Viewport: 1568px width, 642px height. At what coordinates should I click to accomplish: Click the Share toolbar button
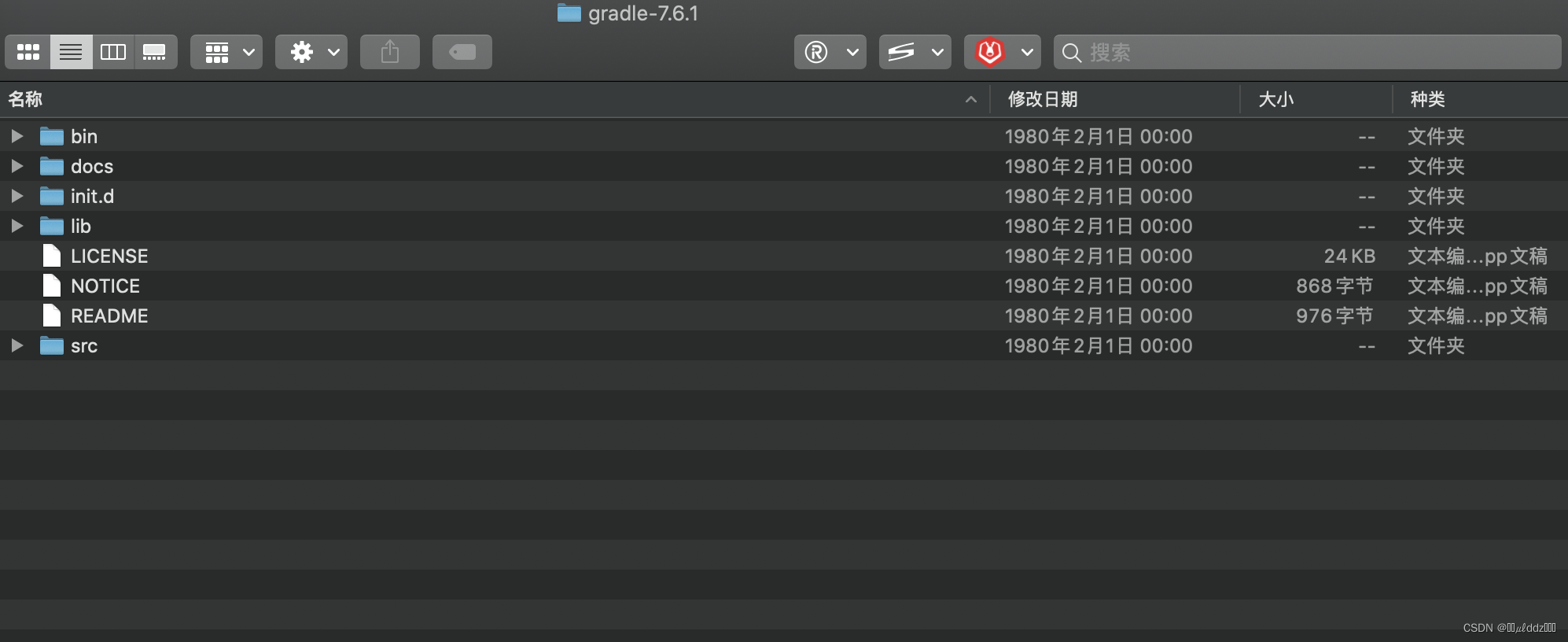click(390, 52)
